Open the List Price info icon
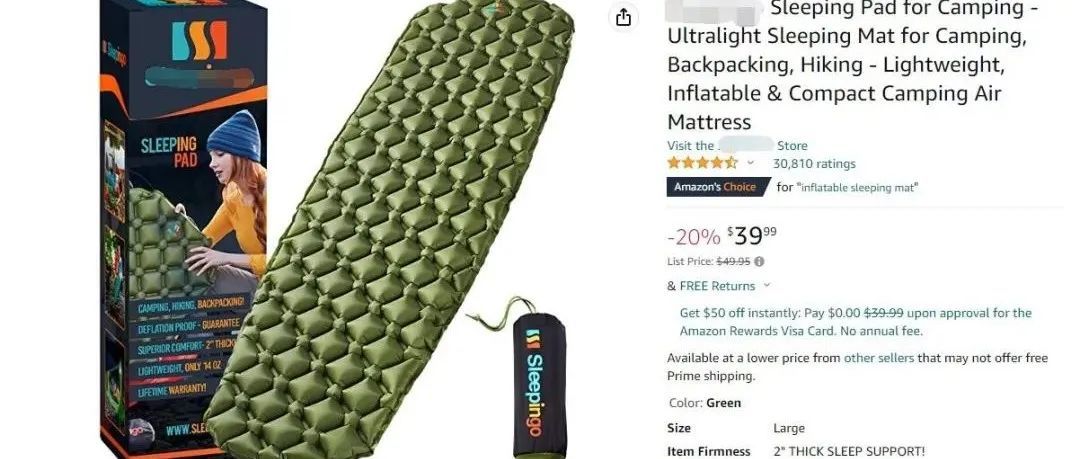Viewport: 1080px width, 459px height. (x=759, y=262)
